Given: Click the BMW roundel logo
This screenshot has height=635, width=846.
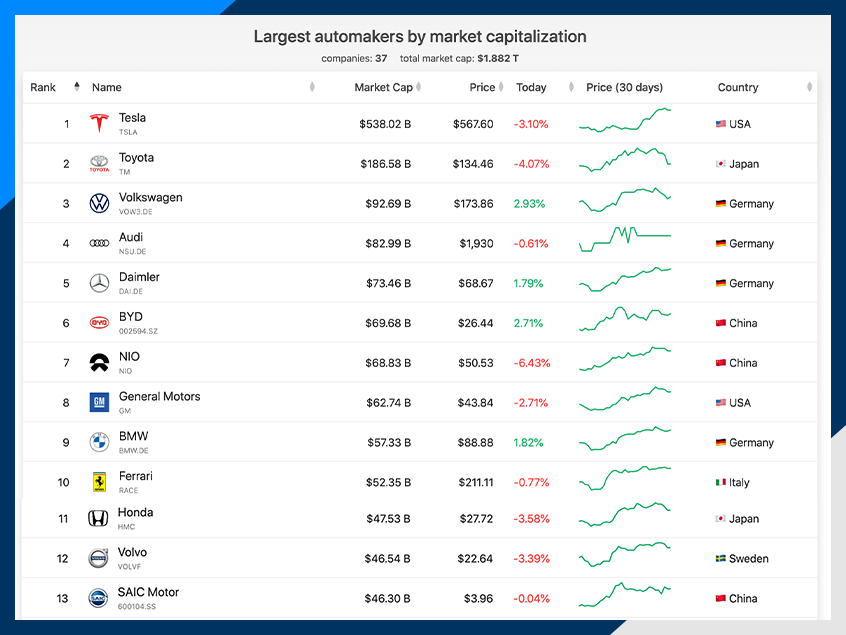Looking at the screenshot, I should pos(99,442).
